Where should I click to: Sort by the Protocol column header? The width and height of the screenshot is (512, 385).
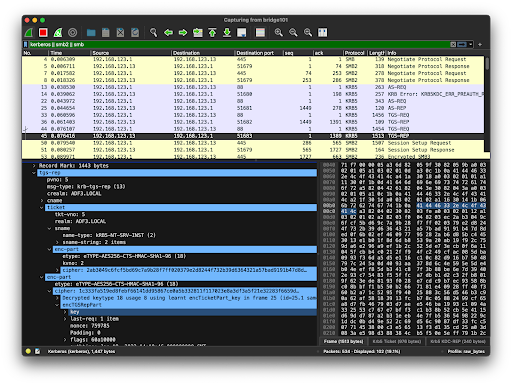(x=355, y=53)
